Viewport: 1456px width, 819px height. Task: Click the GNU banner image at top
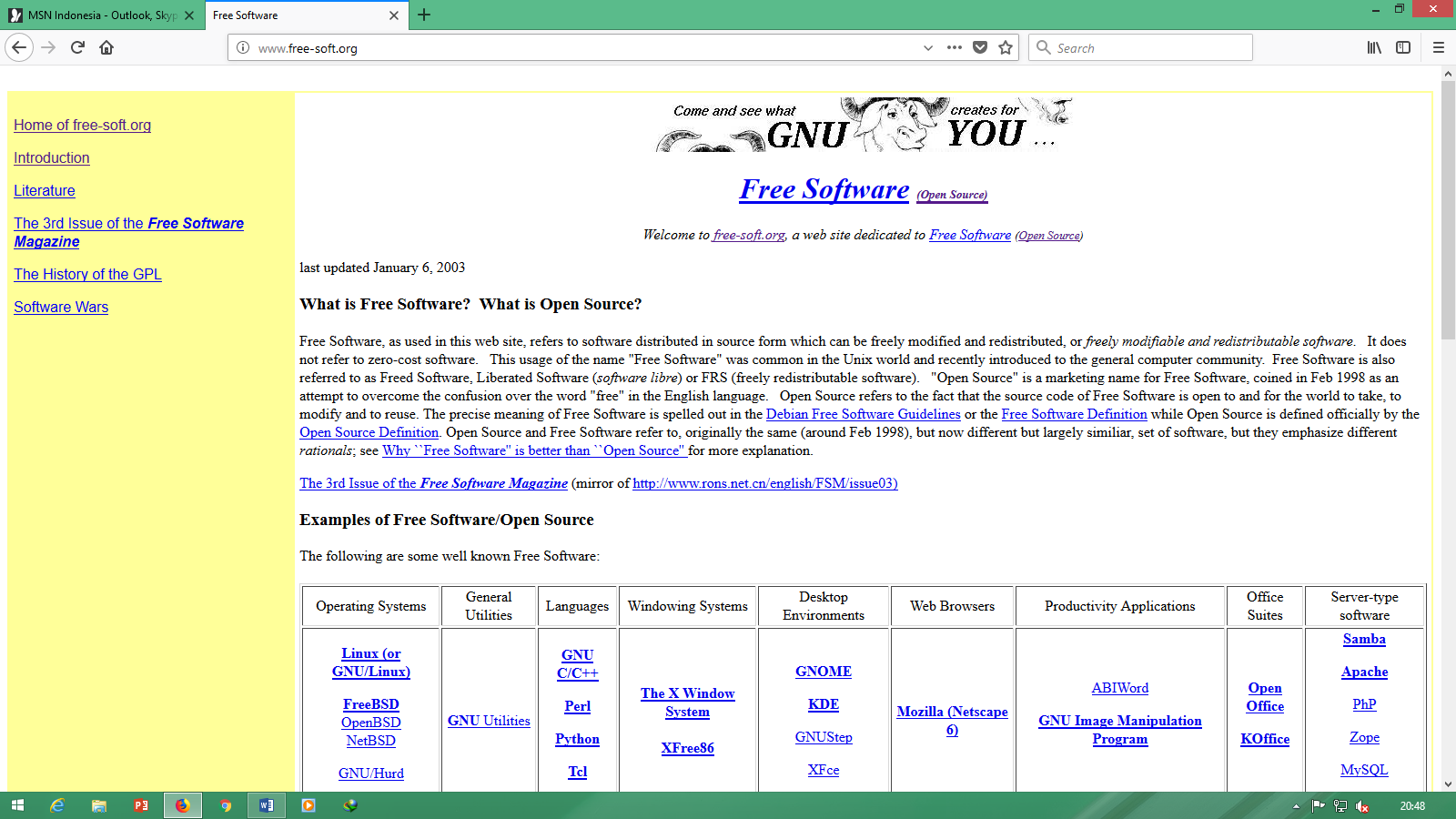pos(864,125)
